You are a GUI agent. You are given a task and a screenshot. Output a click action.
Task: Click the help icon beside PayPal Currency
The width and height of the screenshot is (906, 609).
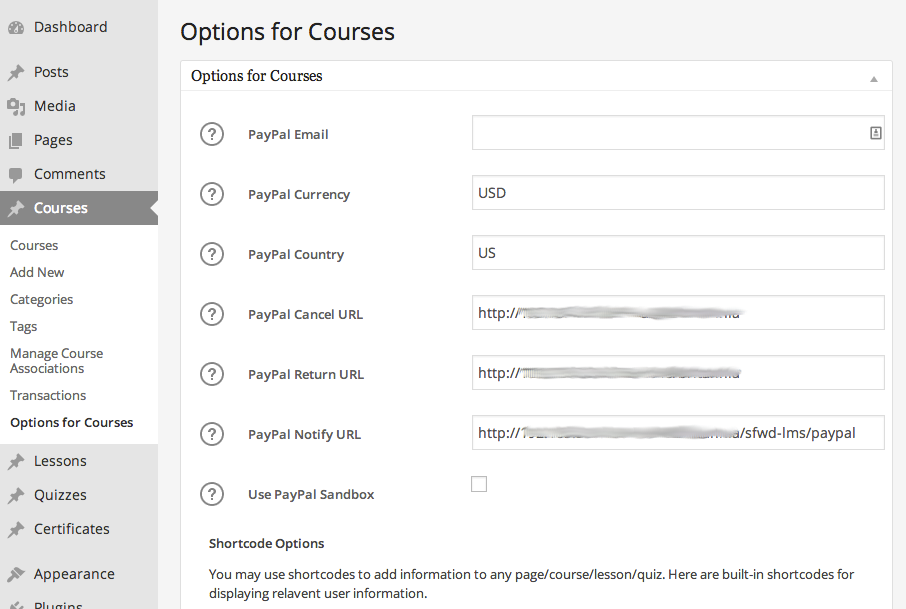click(212, 194)
